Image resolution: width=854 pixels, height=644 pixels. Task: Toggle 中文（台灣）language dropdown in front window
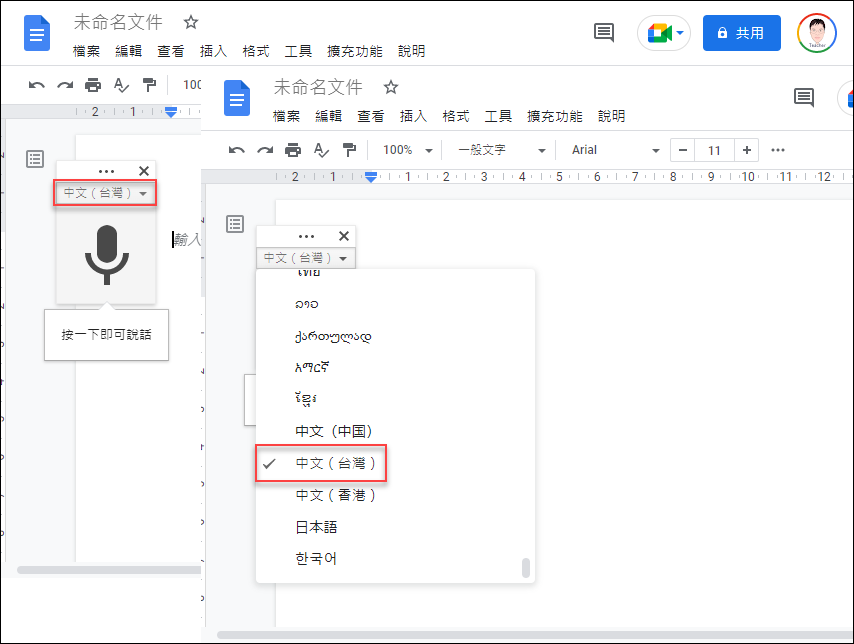pos(306,258)
